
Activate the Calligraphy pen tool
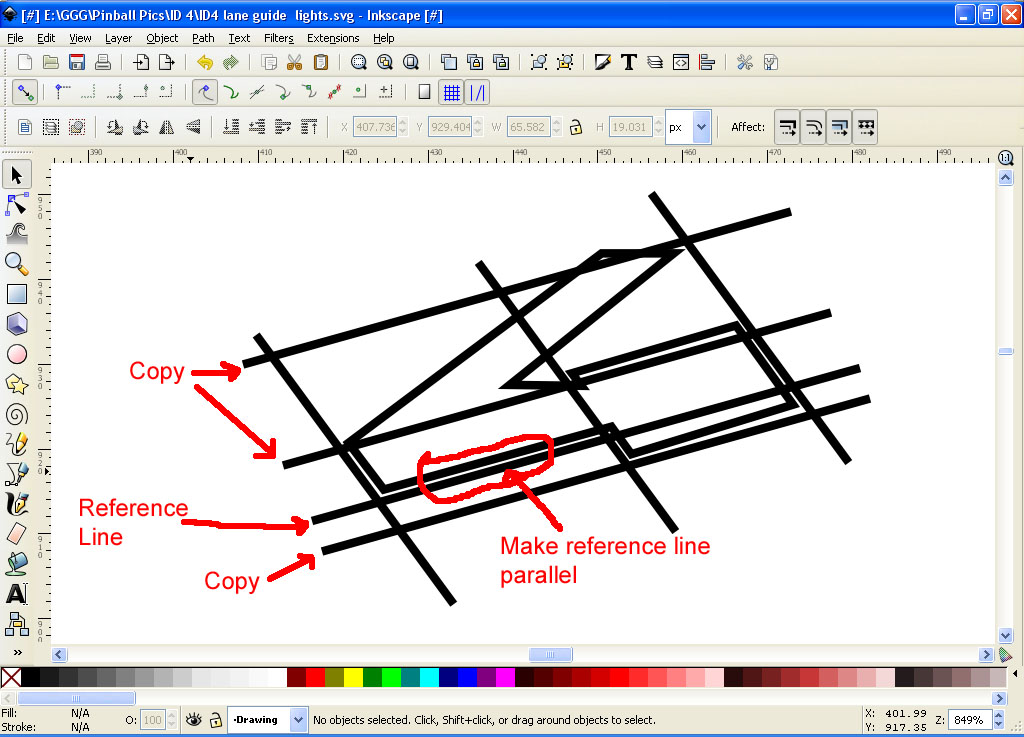click(16, 503)
